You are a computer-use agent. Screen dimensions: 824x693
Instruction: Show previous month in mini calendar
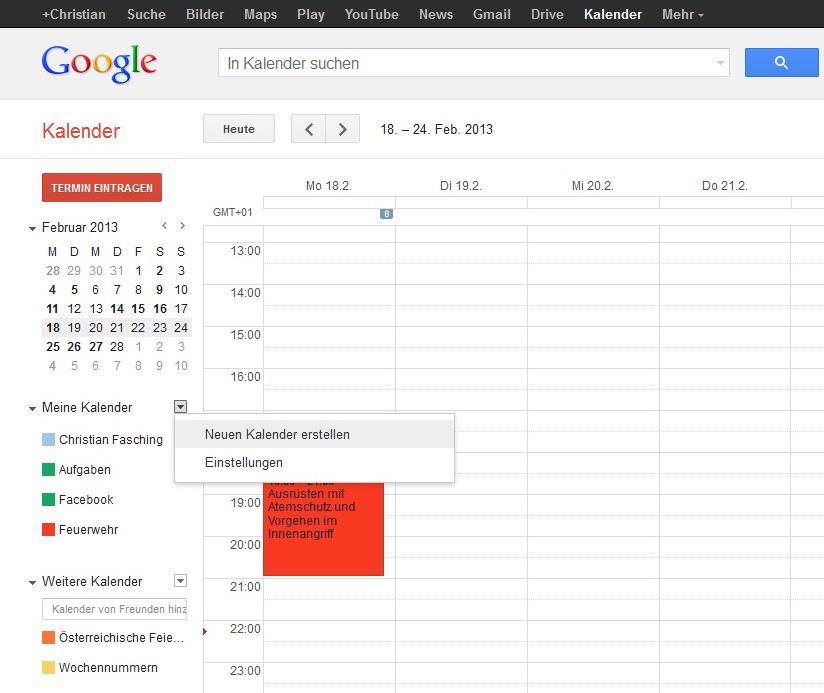[164, 226]
